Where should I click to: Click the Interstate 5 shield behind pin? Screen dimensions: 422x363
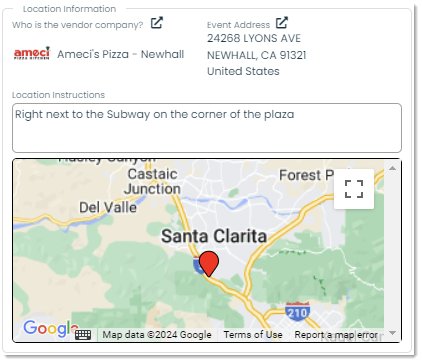pos(197,265)
